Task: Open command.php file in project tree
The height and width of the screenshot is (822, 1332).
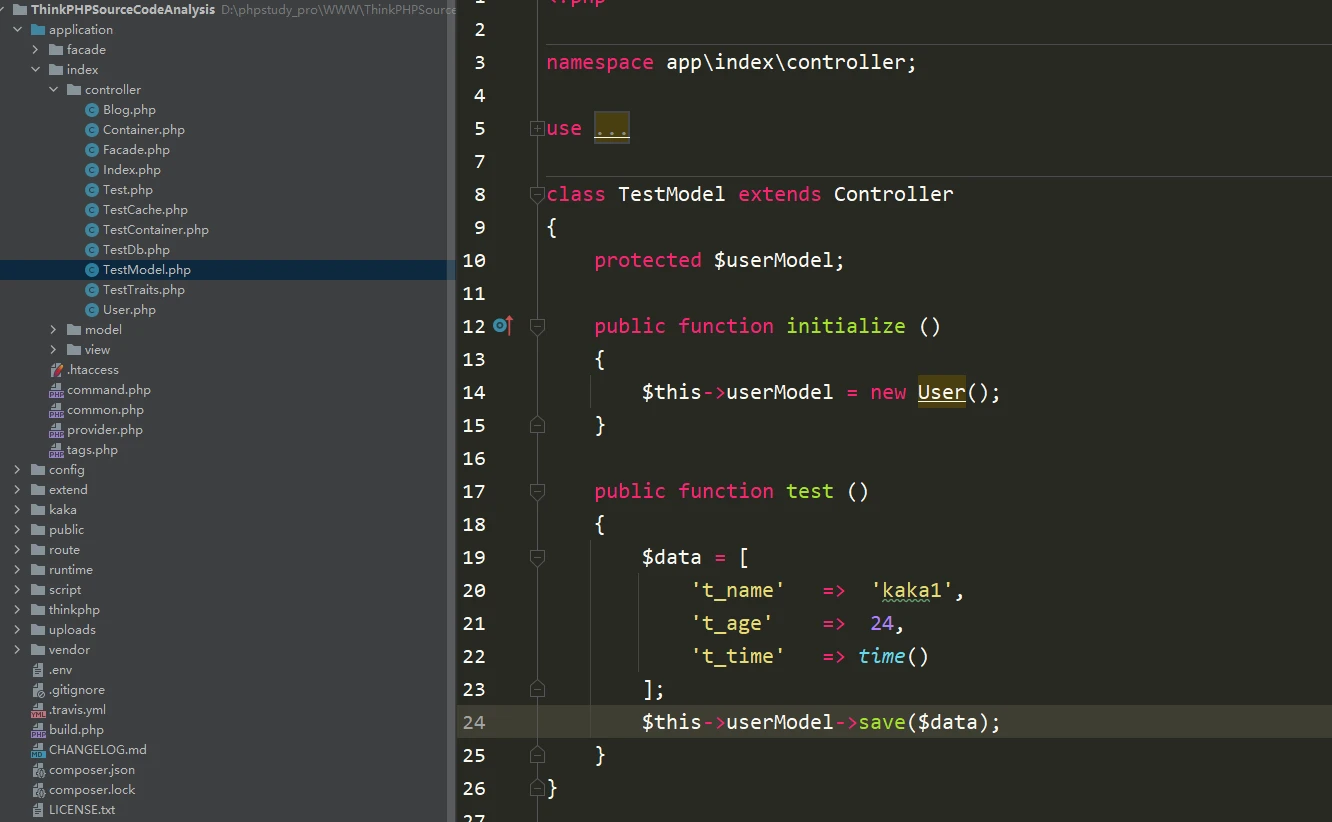Action: [x=108, y=390]
